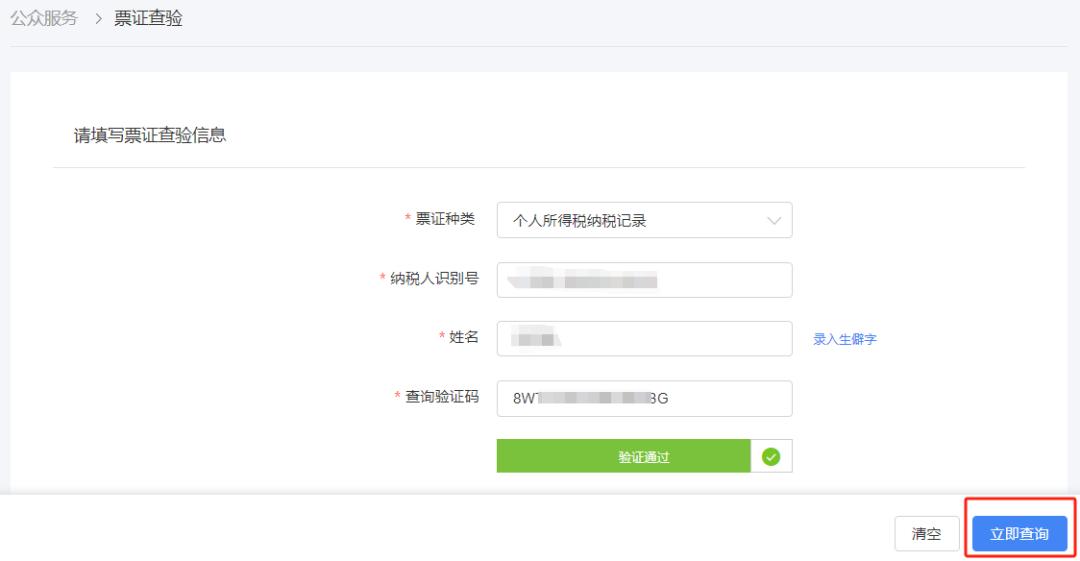Open the 个人所得税纳税记录 selection box
The width and height of the screenshot is (1080, 561).
coord(630,221)
